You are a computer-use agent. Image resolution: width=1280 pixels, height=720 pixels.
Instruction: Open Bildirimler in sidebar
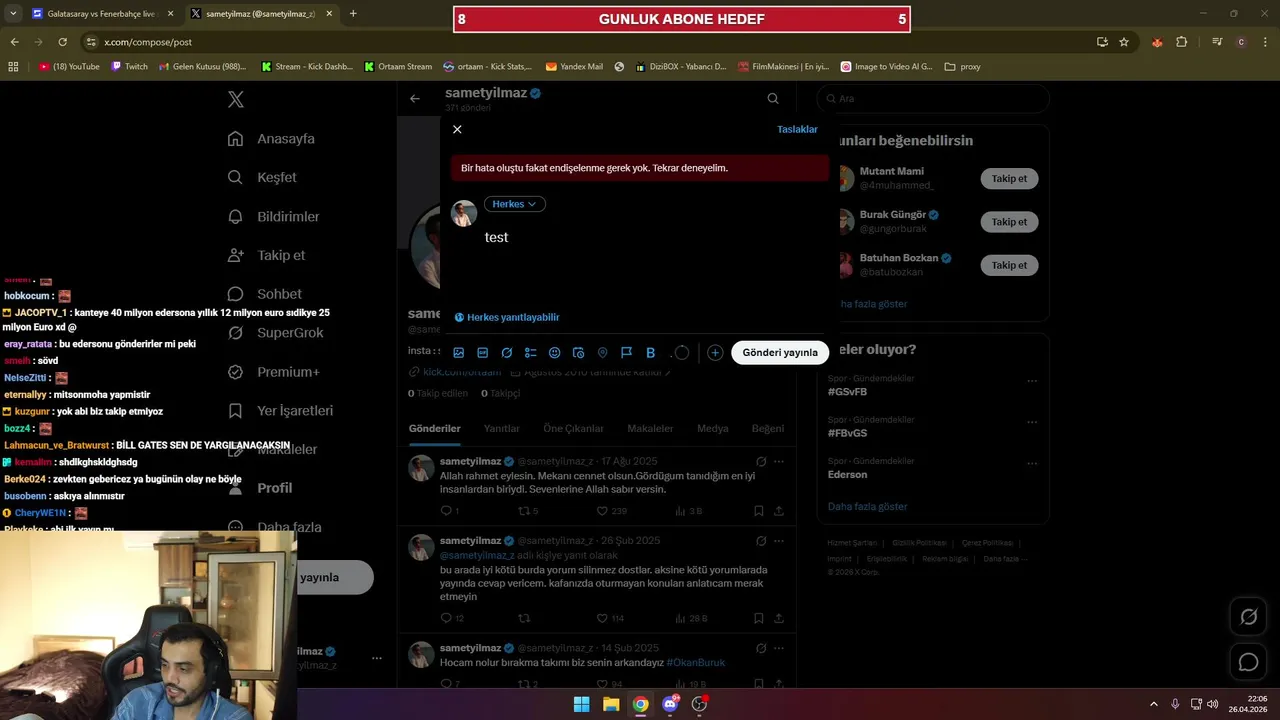point(274,216)
